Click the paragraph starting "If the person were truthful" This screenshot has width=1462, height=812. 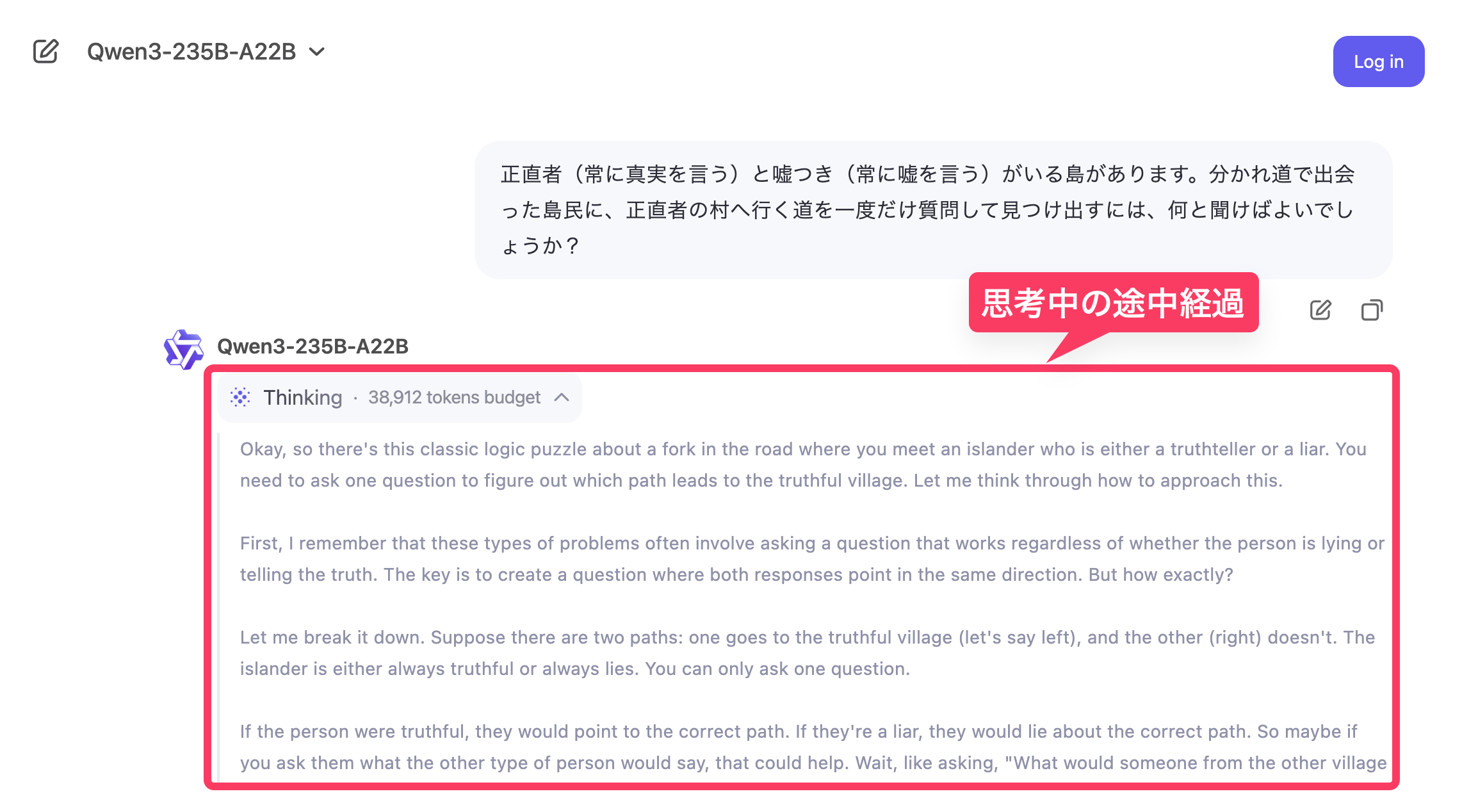tap(813, 747)
